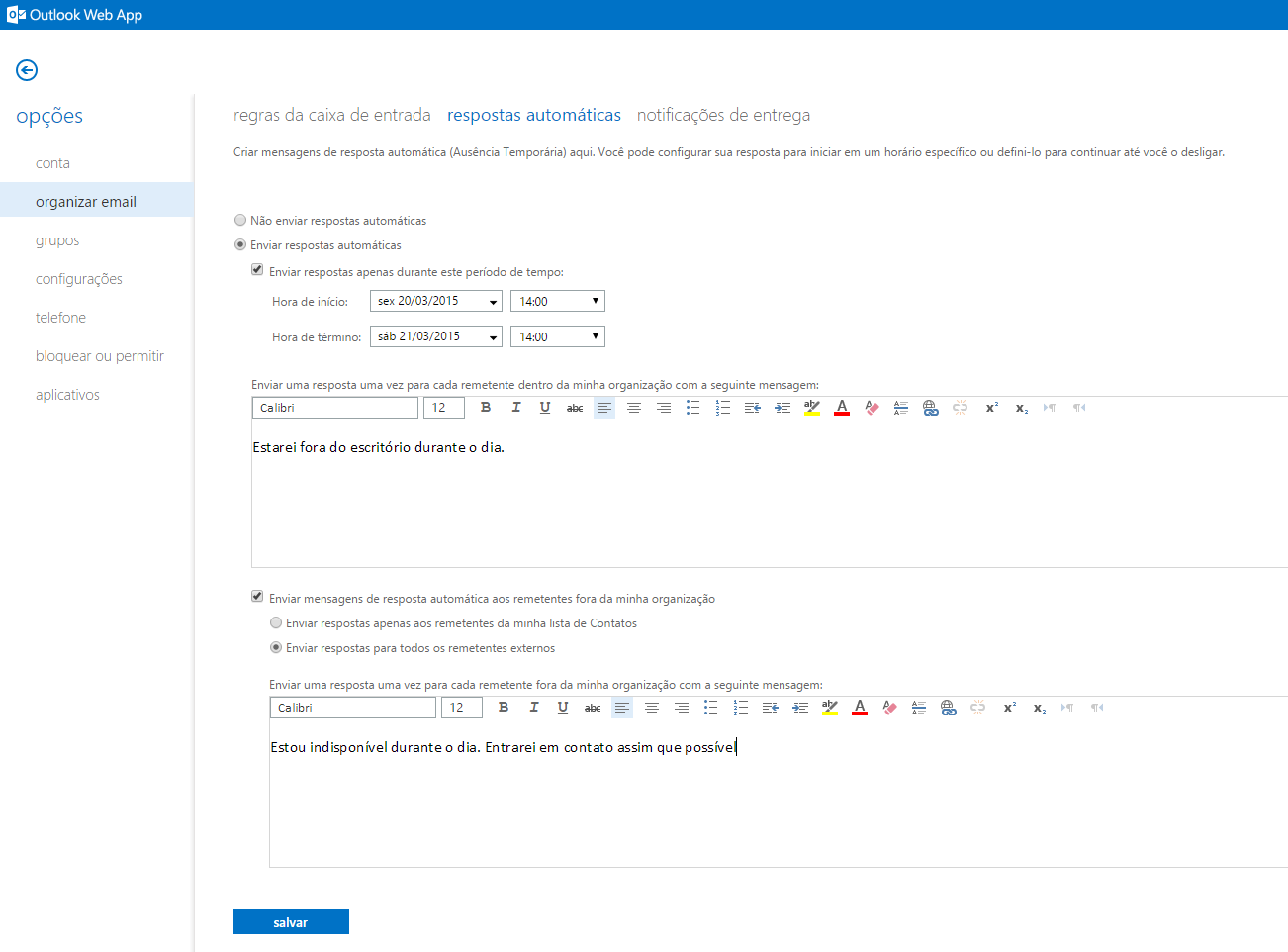Viewport: 1288px width, 952px height.
Task: Insert bullet list in internal message toolbar
Action: coord(693,408)
